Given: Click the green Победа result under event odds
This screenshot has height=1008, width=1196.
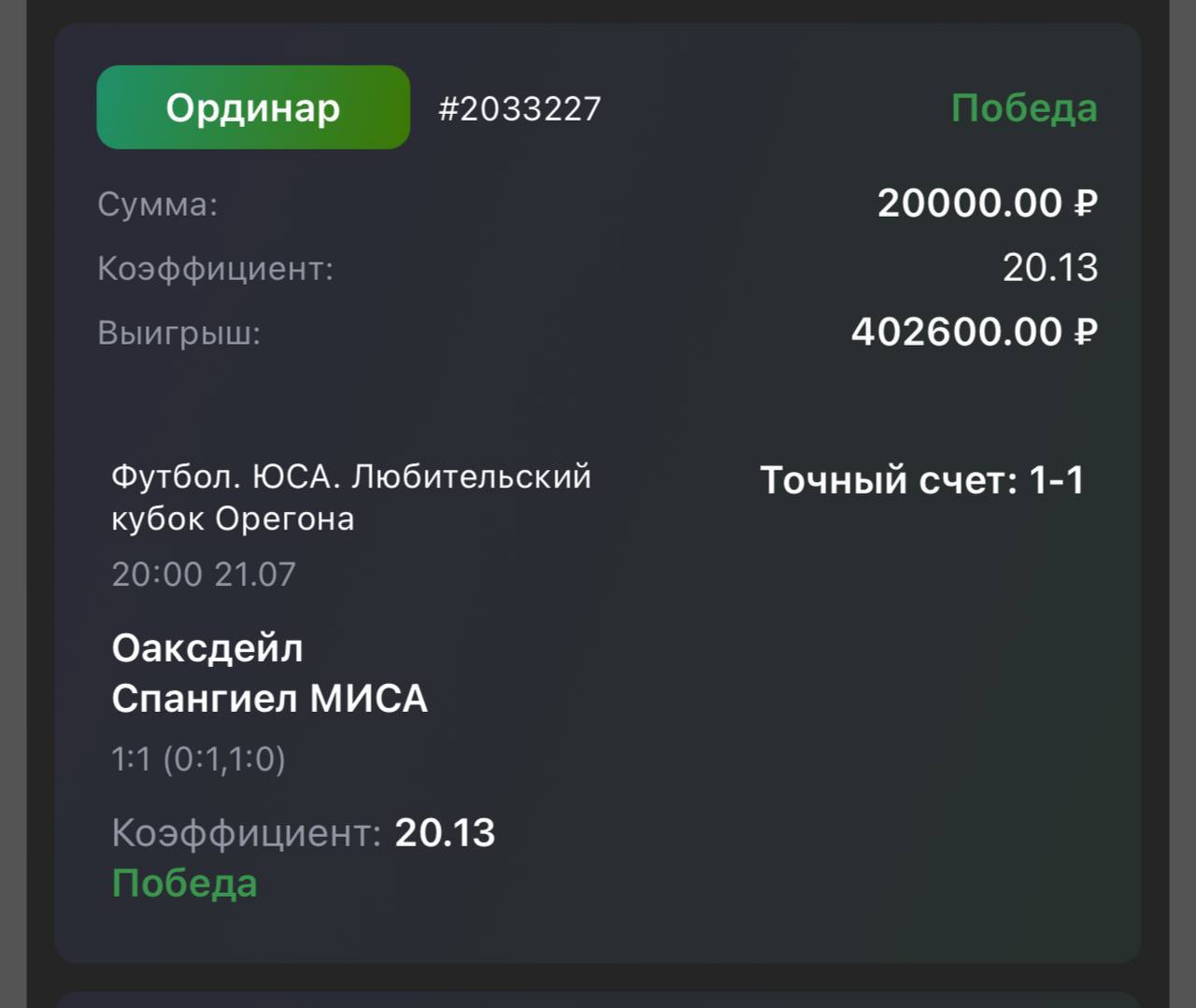Looking at the screenshot, I should point(184,883).
